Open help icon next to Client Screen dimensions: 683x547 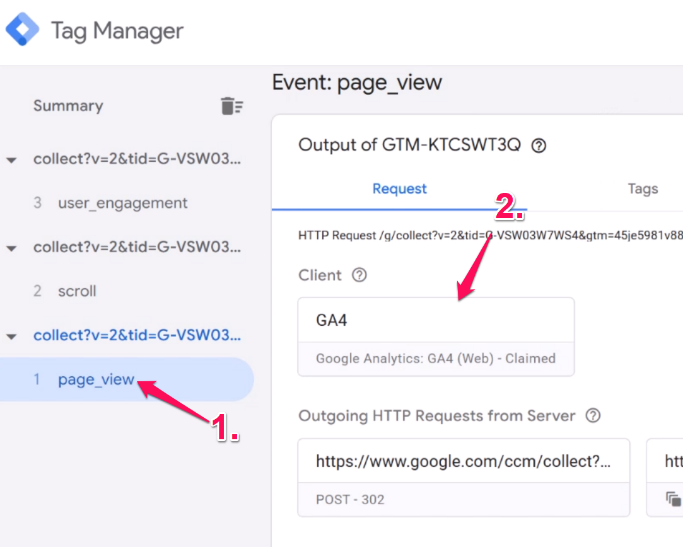(359, 275)
